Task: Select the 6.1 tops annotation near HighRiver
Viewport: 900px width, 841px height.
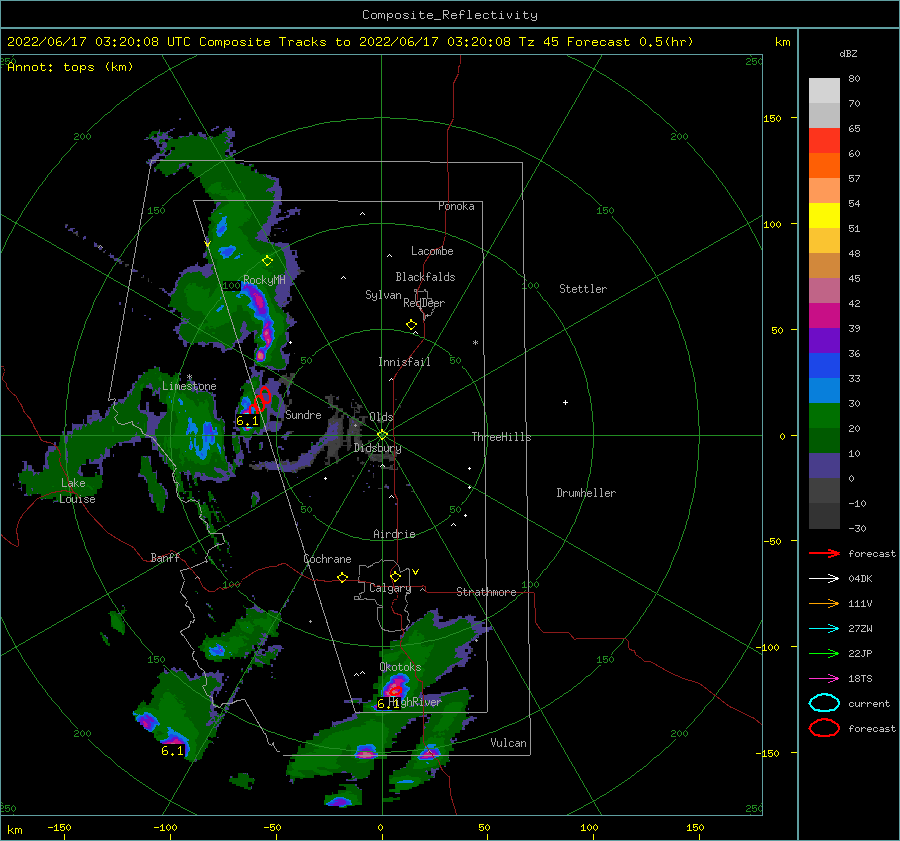Action: [388, 704]
